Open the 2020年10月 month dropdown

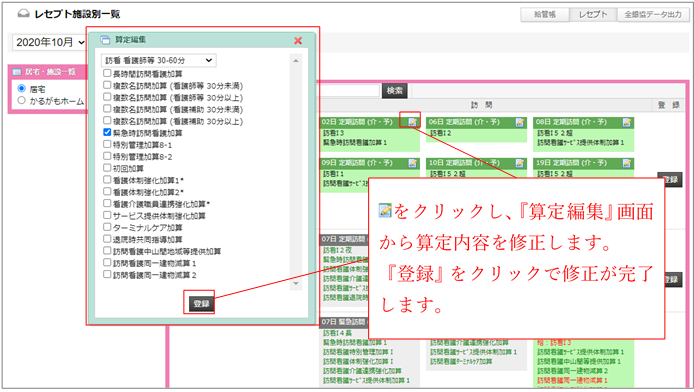click(49, 42)
